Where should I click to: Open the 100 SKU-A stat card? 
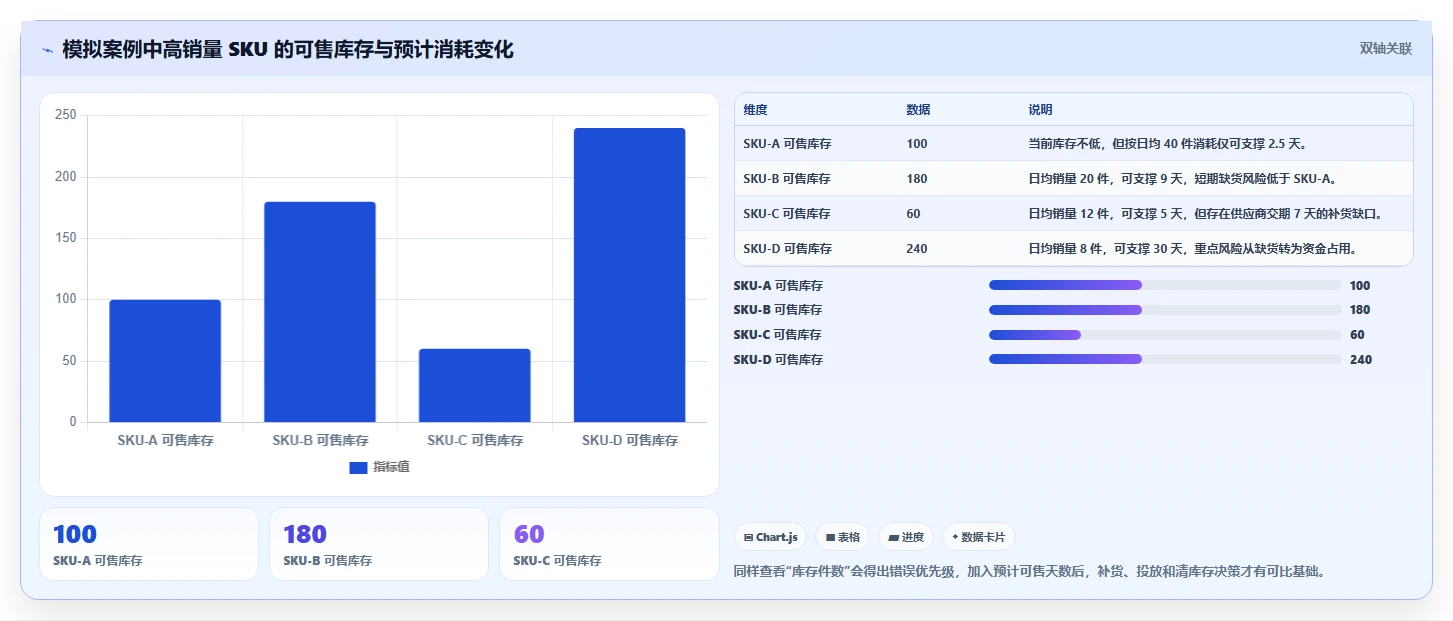[x=149, y=544]
